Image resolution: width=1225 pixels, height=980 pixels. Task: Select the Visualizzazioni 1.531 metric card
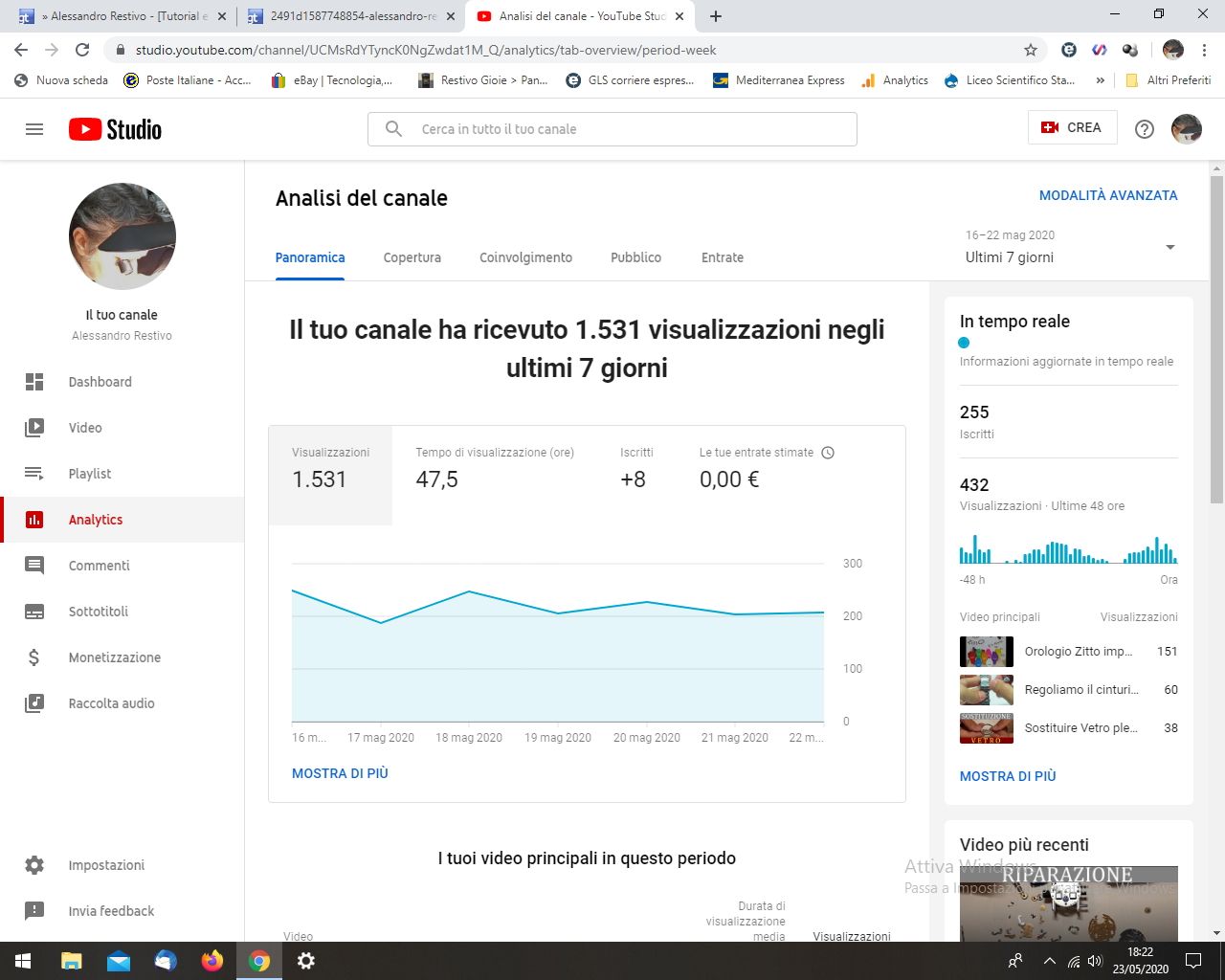click(331, 476)
